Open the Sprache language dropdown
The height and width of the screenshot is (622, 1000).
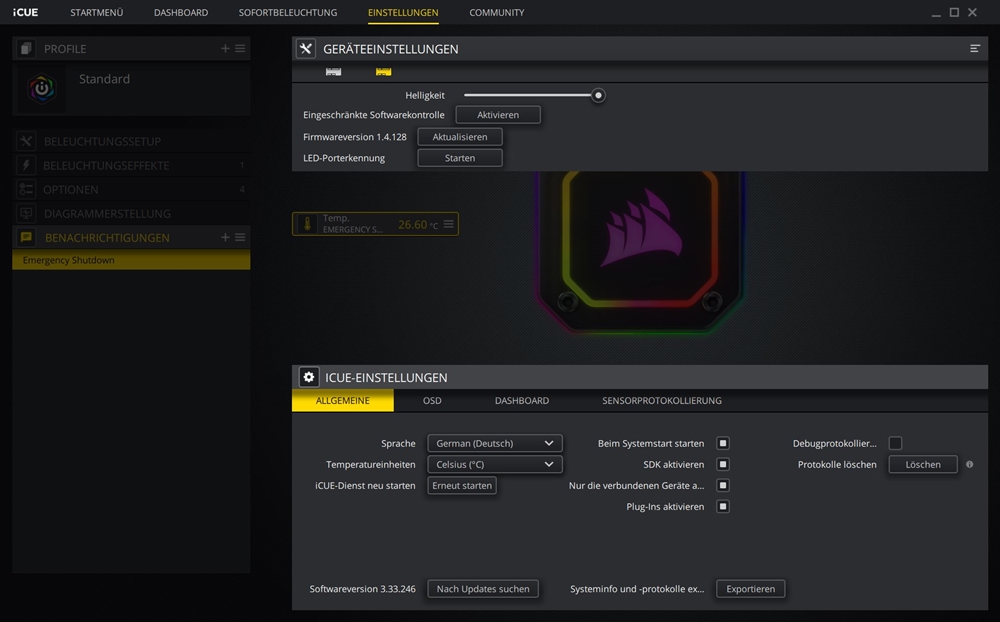click(x=495, y=443)
